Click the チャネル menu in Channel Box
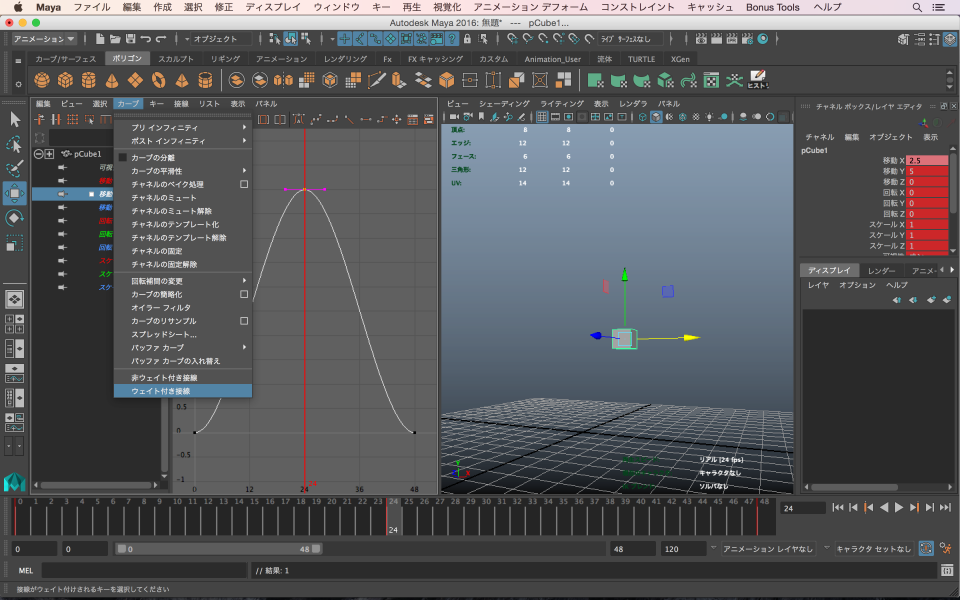 pos(820,137)
